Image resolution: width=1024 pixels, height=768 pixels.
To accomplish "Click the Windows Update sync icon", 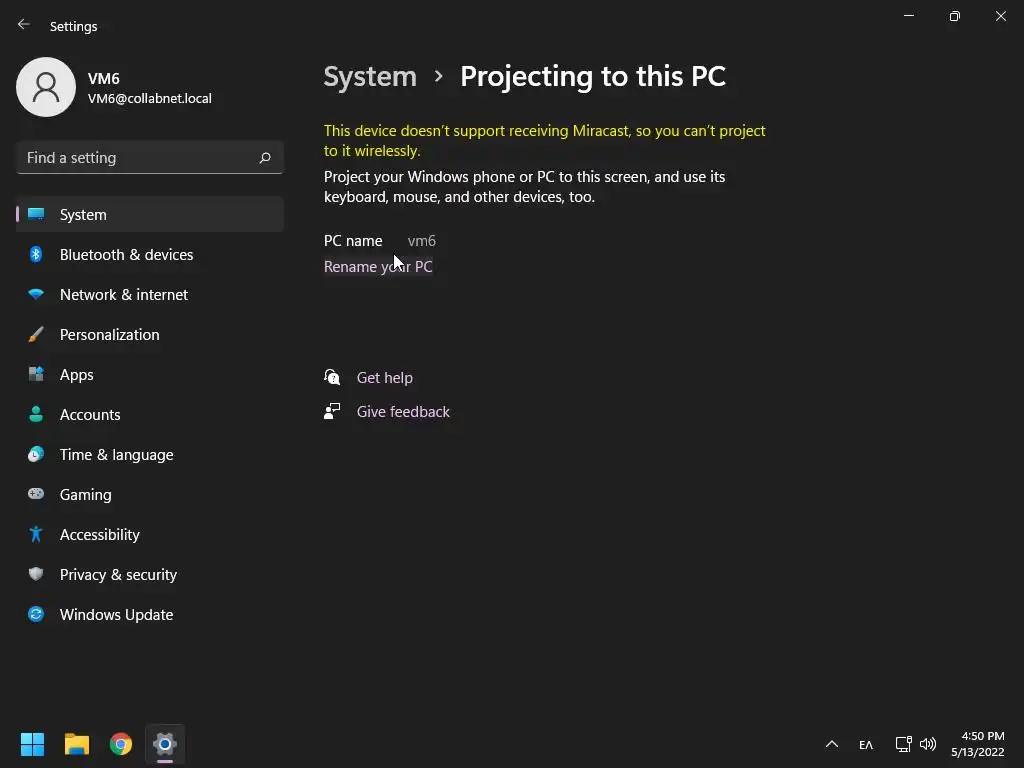I will (36, 615).
